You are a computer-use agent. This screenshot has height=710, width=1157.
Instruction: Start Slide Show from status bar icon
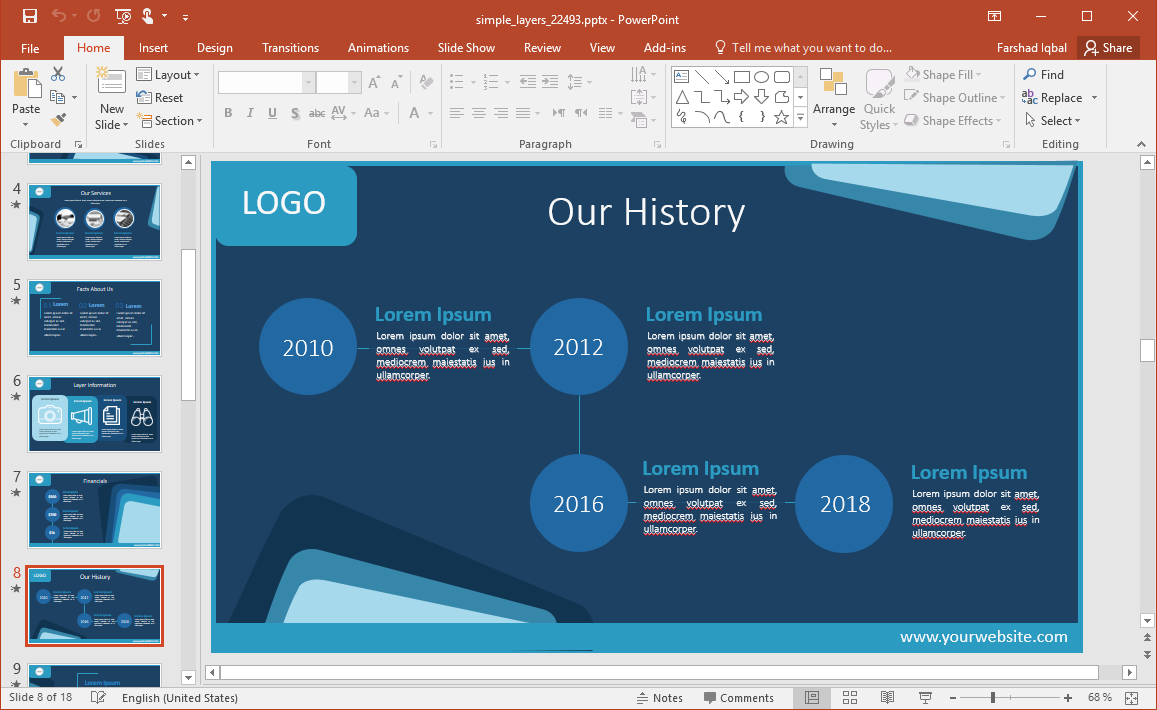pyautogui.click(x=925, y=697)
